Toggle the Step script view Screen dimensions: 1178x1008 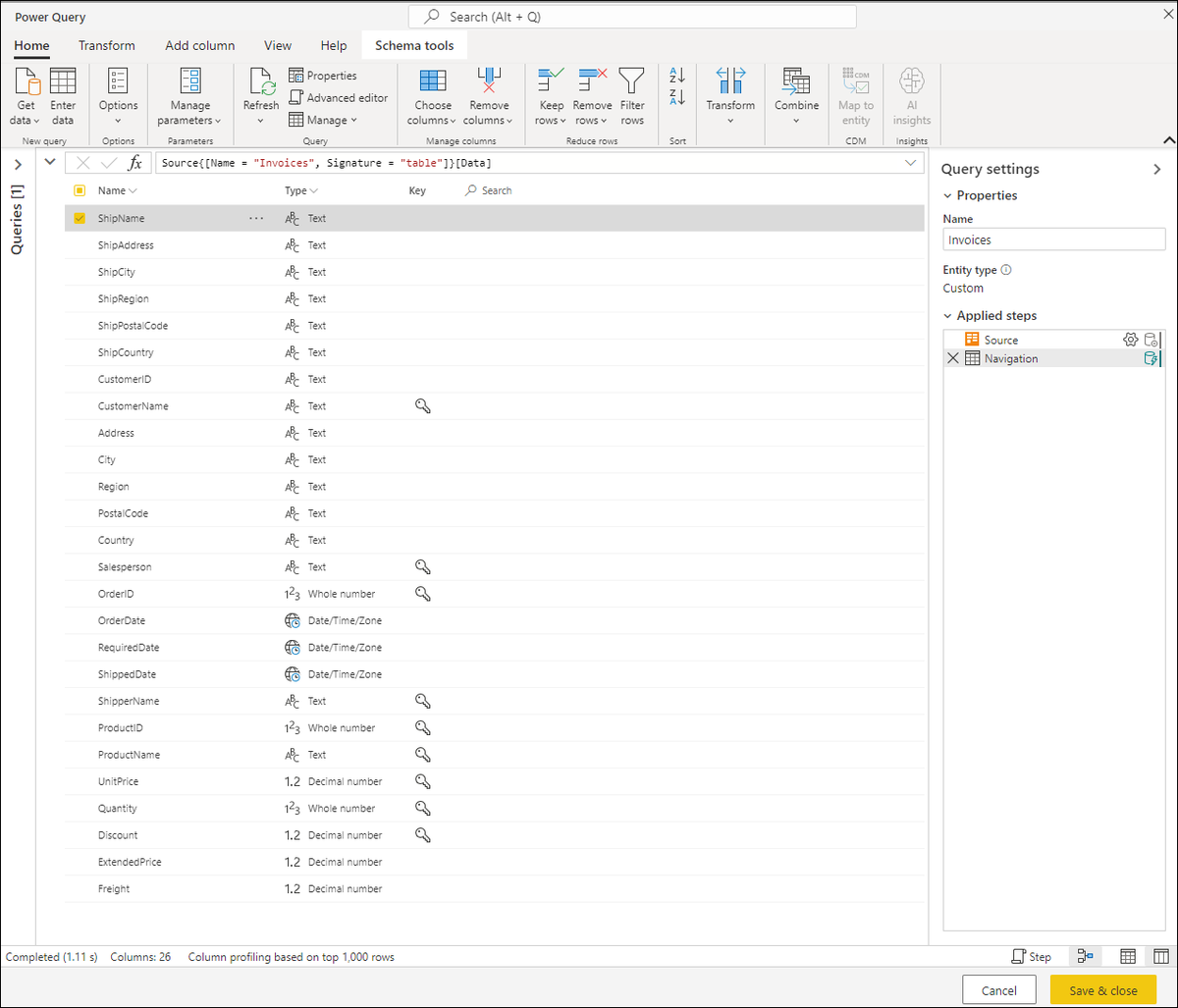(1031, 957)
